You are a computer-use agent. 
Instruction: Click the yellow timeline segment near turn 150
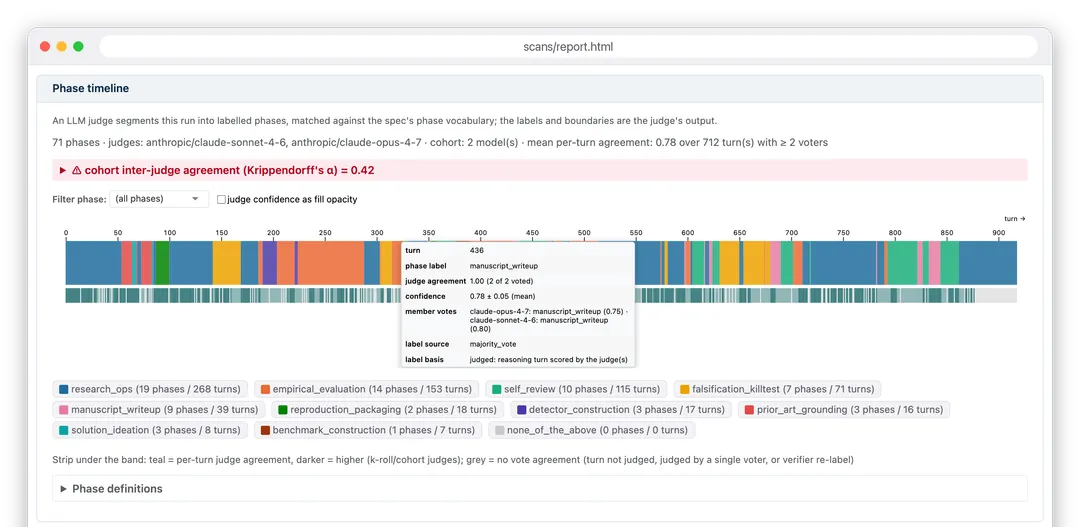227,262
